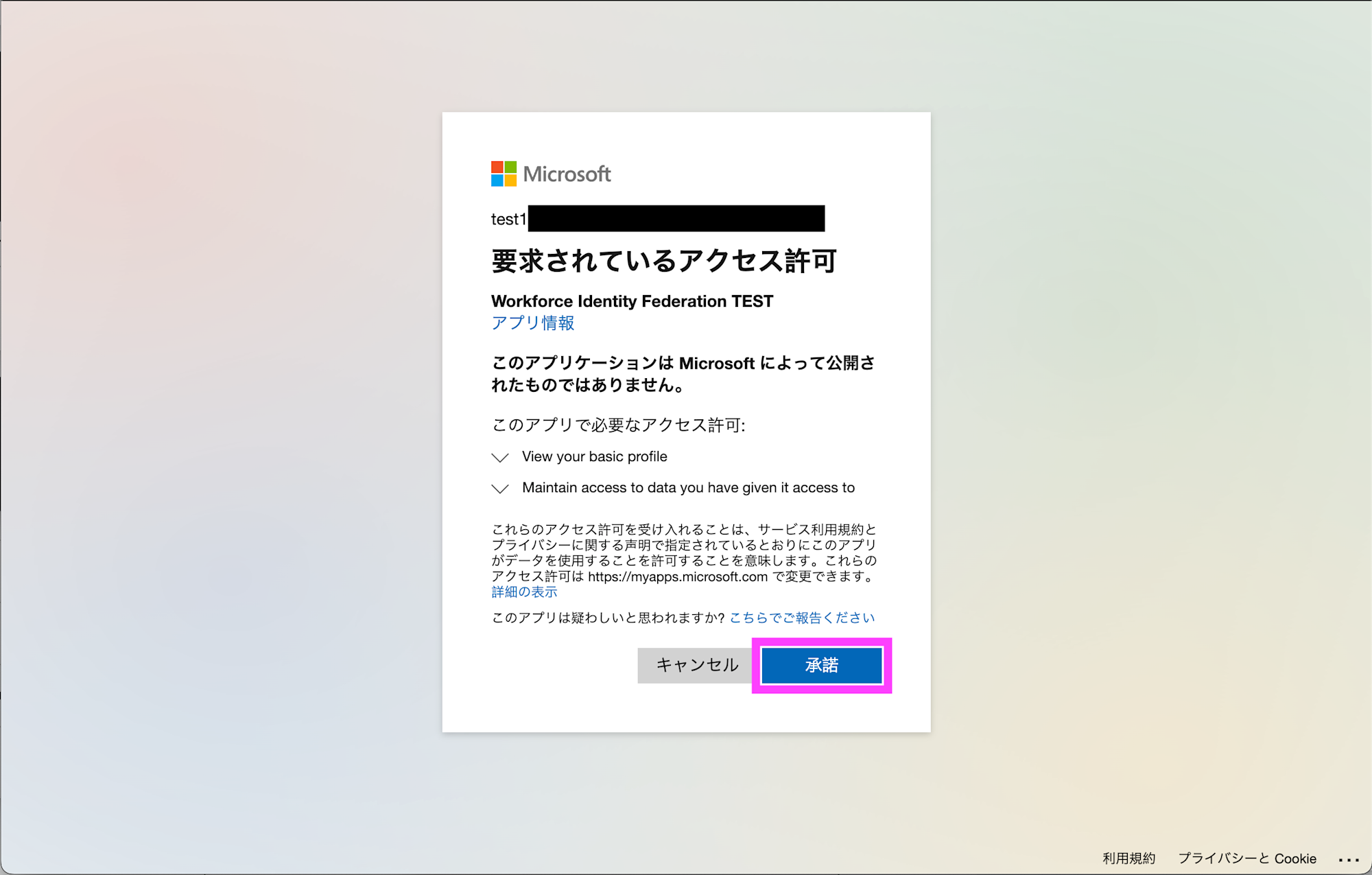Click the 要求されているアクセス許可 heading

(x=663, y=261)
